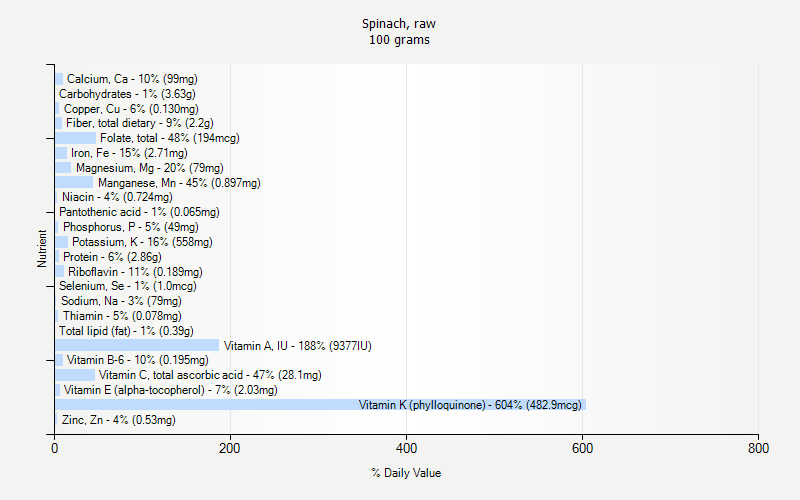The image size is (800, 500).
Task: Select the Protein - 6% (2.86g) label
Action: click(x=112, y=257)
